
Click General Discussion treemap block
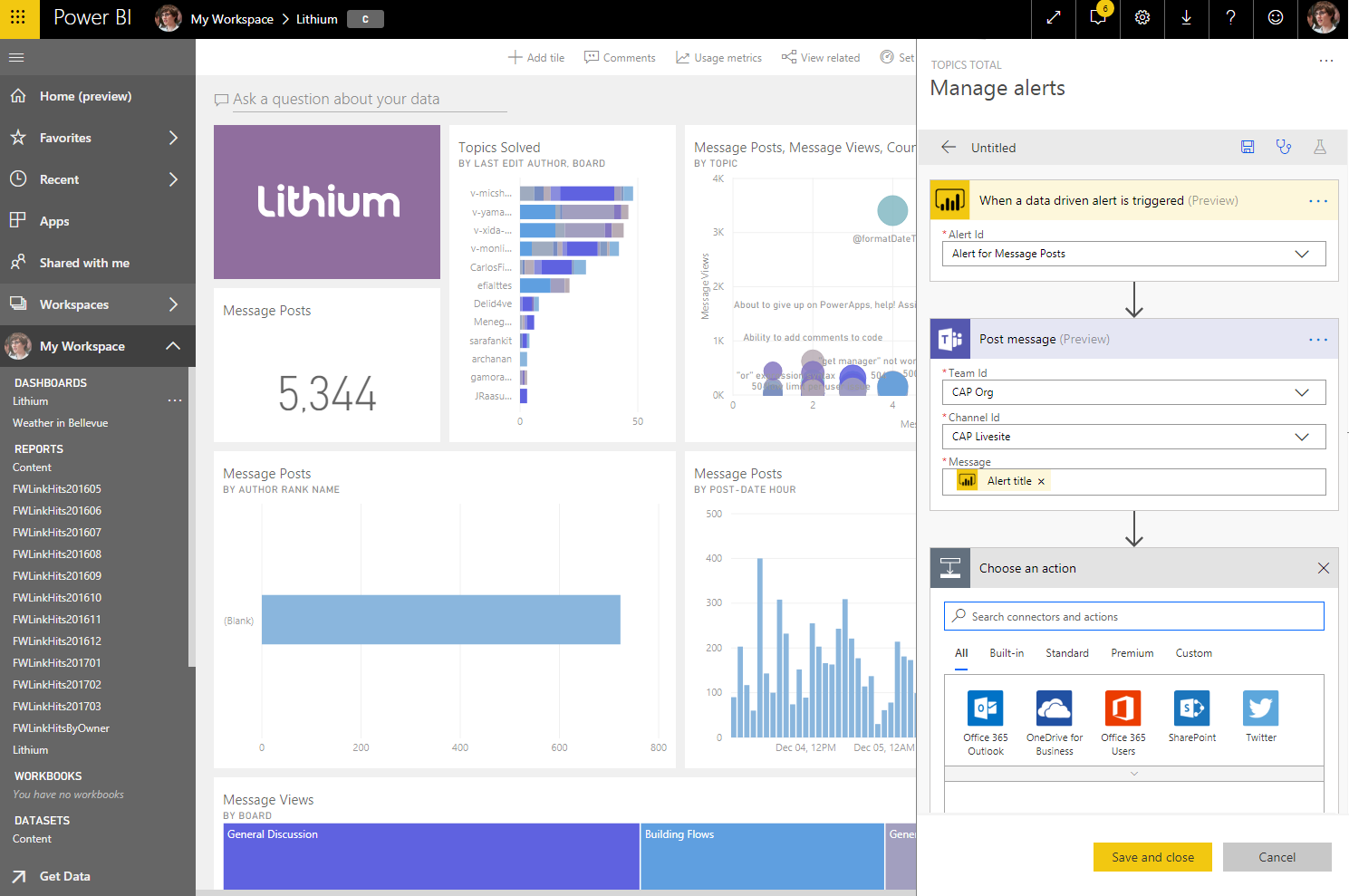(x=431, y=856)
